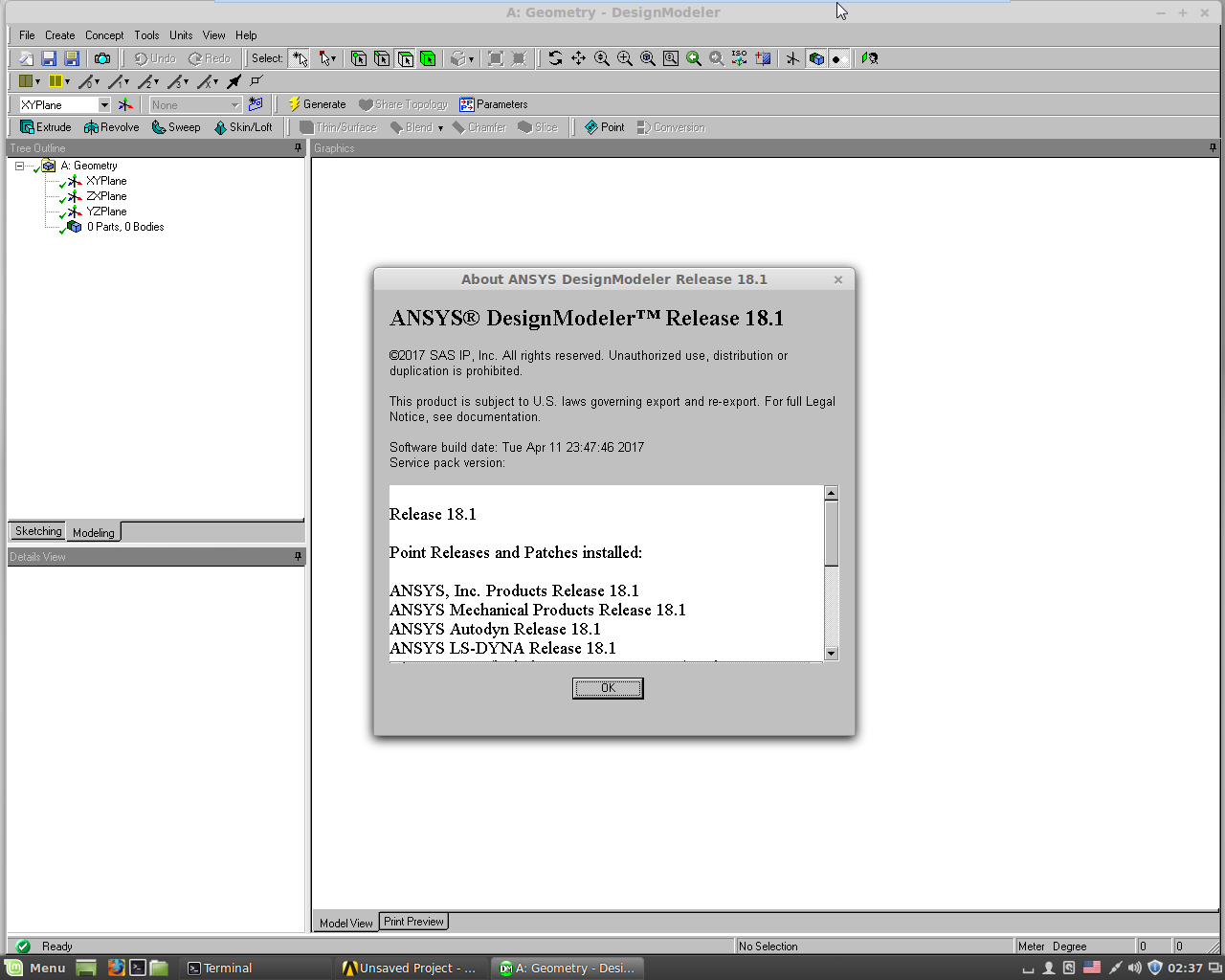This screenshot has height=980, width=1225.
Task: Toggle the Selection Filter: Points icon
Action: [x=359, y=58]
